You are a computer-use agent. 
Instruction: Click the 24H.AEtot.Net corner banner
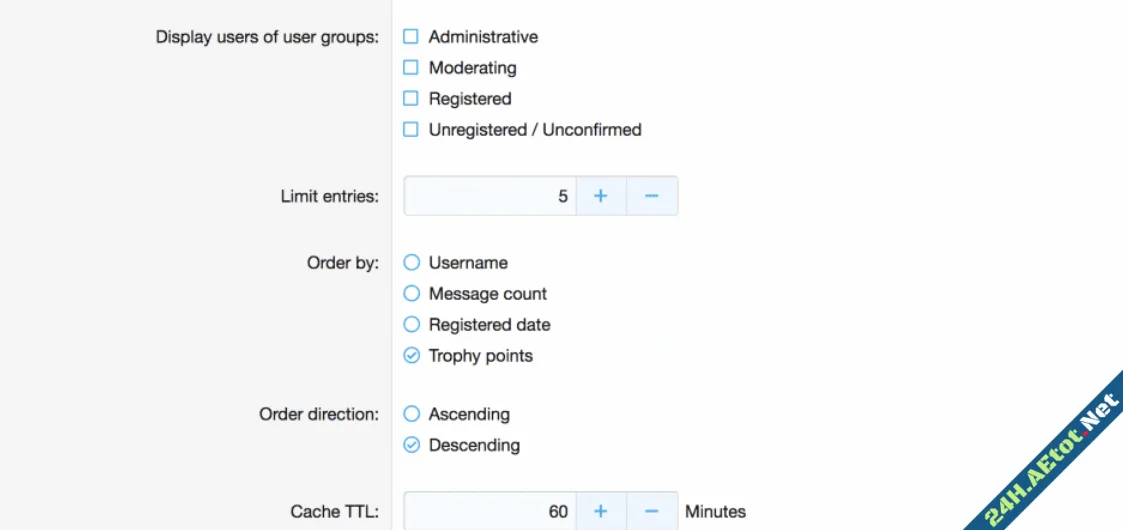pyautogui.click(x=1055, y=462)
